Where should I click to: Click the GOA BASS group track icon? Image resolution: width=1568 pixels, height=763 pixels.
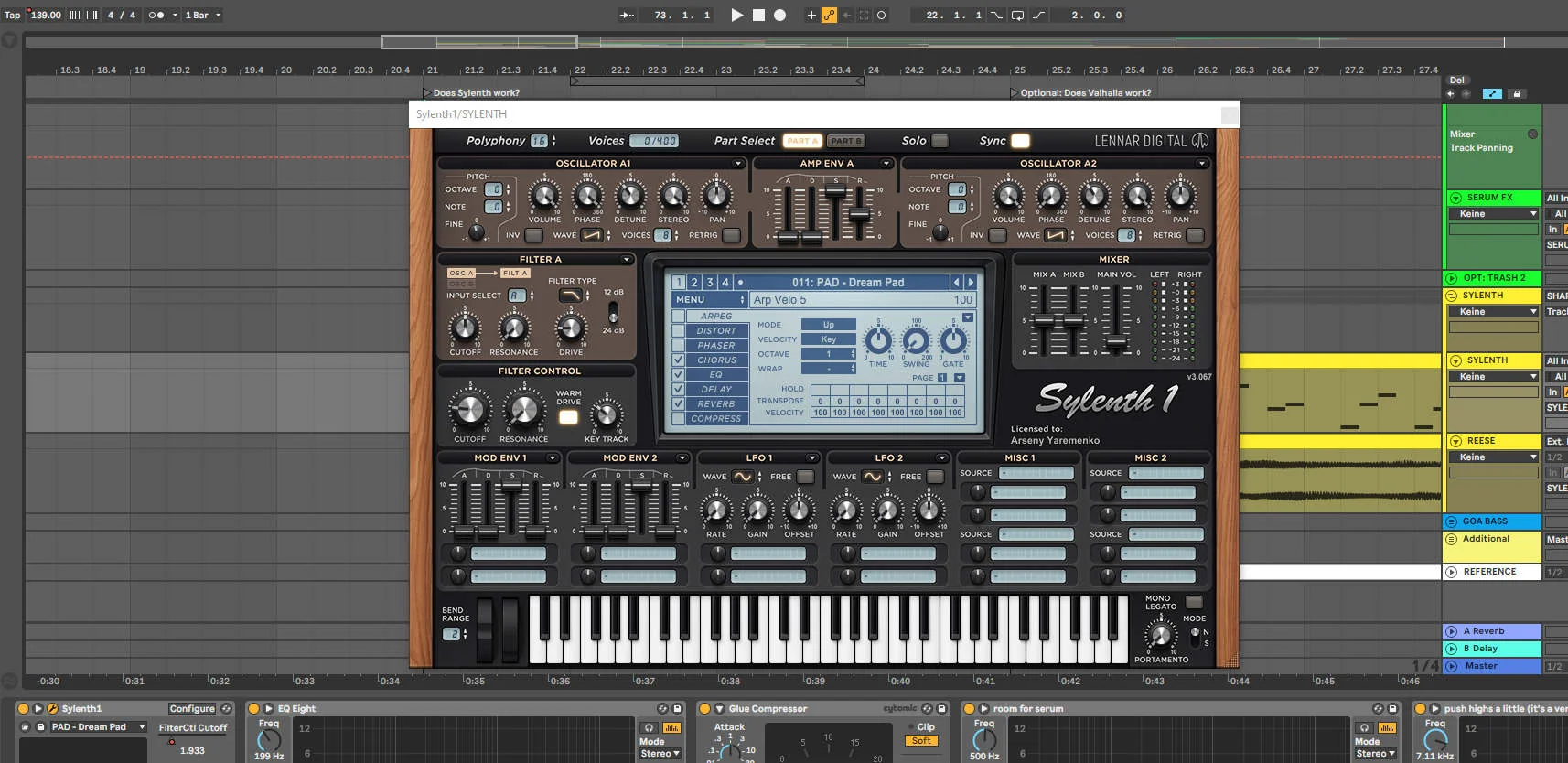1451,521
